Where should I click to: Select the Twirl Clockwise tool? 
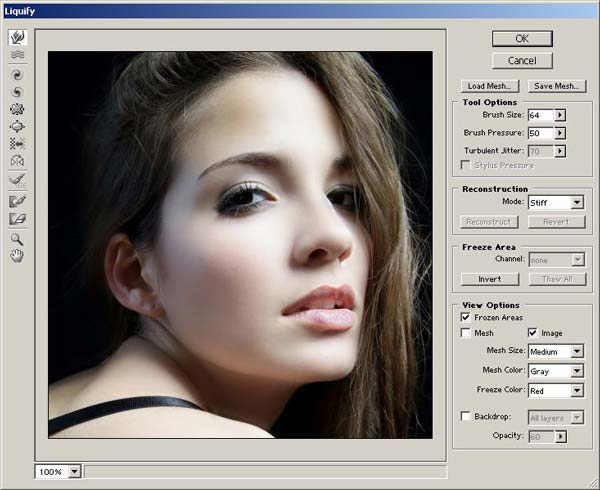pos(17,74)
